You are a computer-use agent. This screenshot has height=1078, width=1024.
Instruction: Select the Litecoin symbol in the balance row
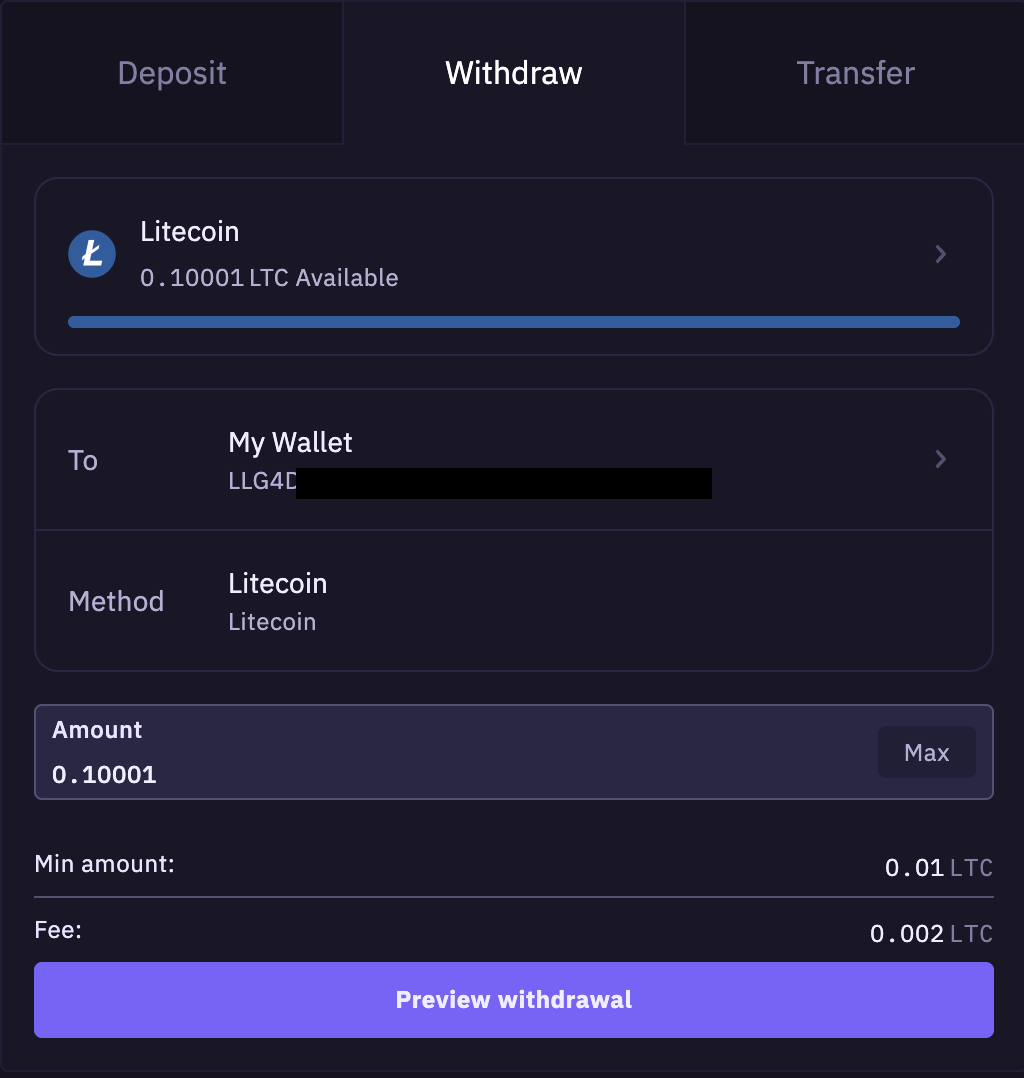click(x=91, y=253)
